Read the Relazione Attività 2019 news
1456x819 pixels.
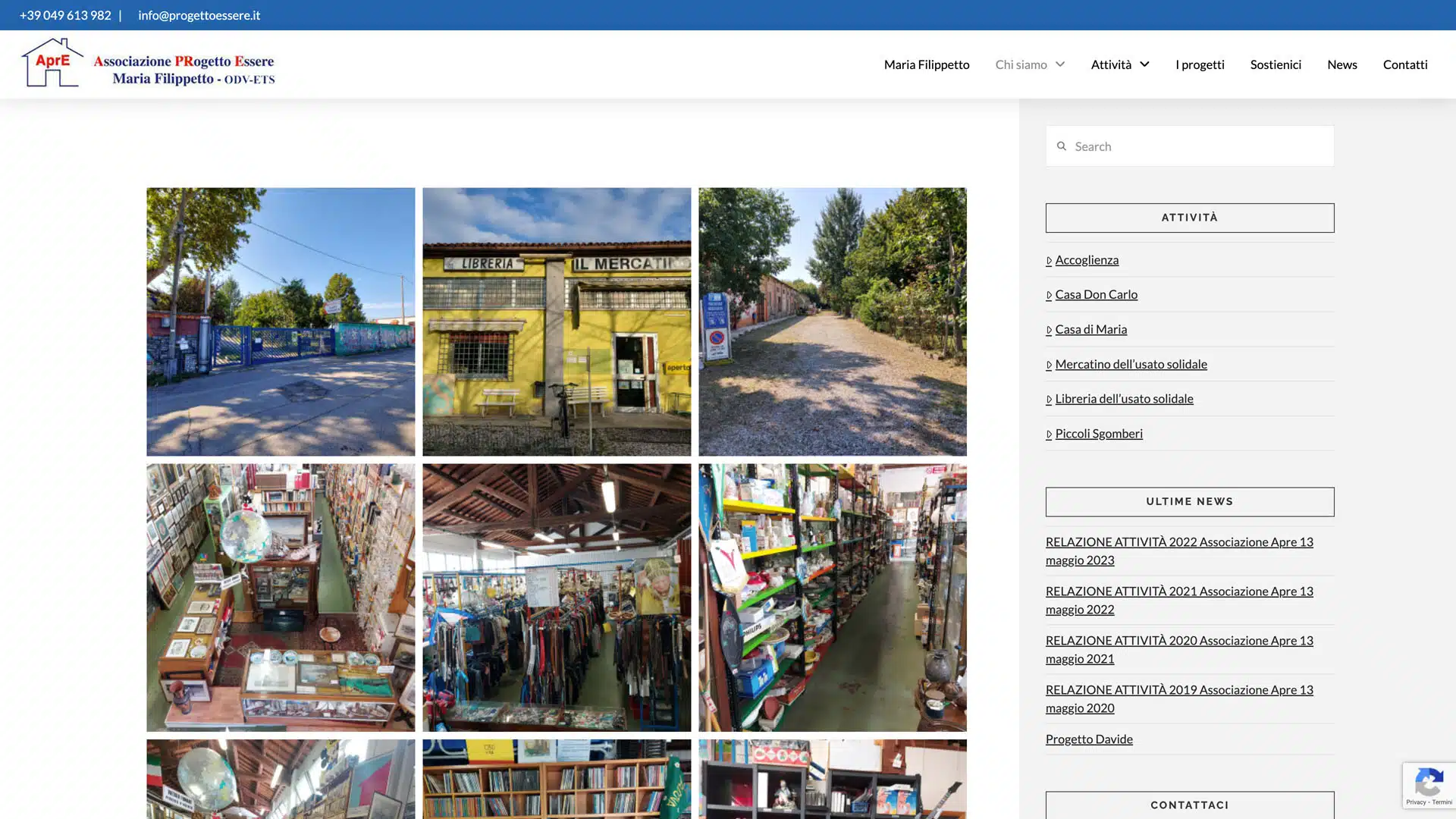click(x=1179, y=699)
